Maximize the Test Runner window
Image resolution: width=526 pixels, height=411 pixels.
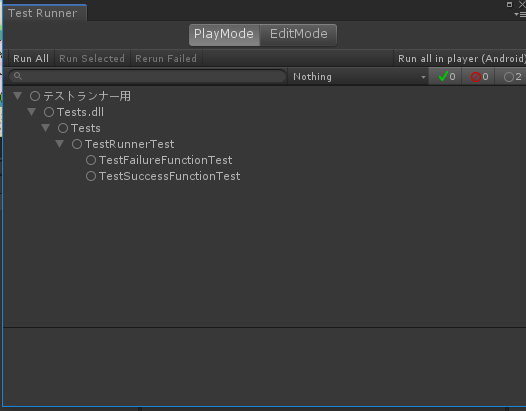pos(509,4)
